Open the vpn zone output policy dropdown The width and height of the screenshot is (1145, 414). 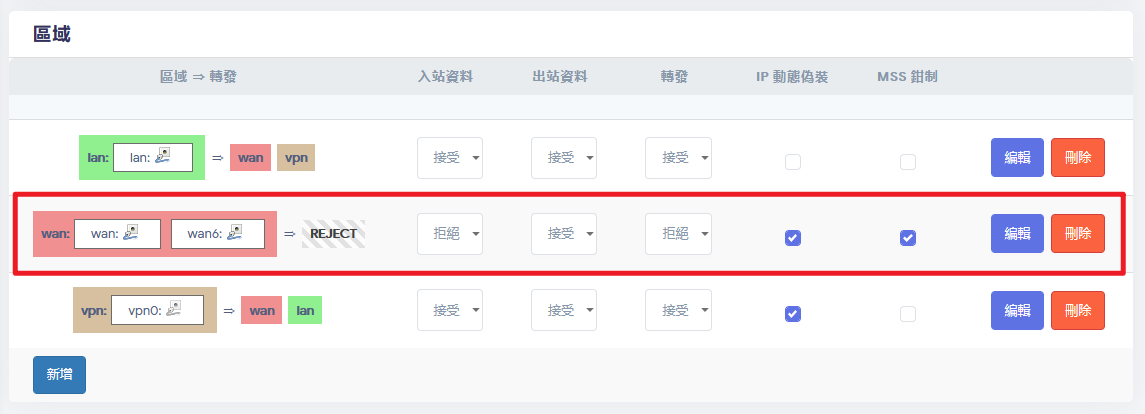tap(564, 310)
